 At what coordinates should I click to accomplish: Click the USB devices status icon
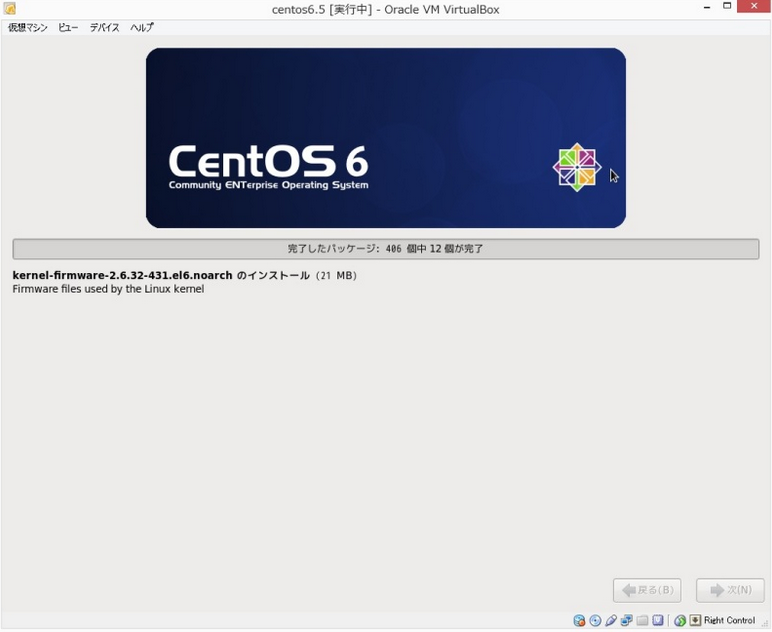tap(611, 620)
